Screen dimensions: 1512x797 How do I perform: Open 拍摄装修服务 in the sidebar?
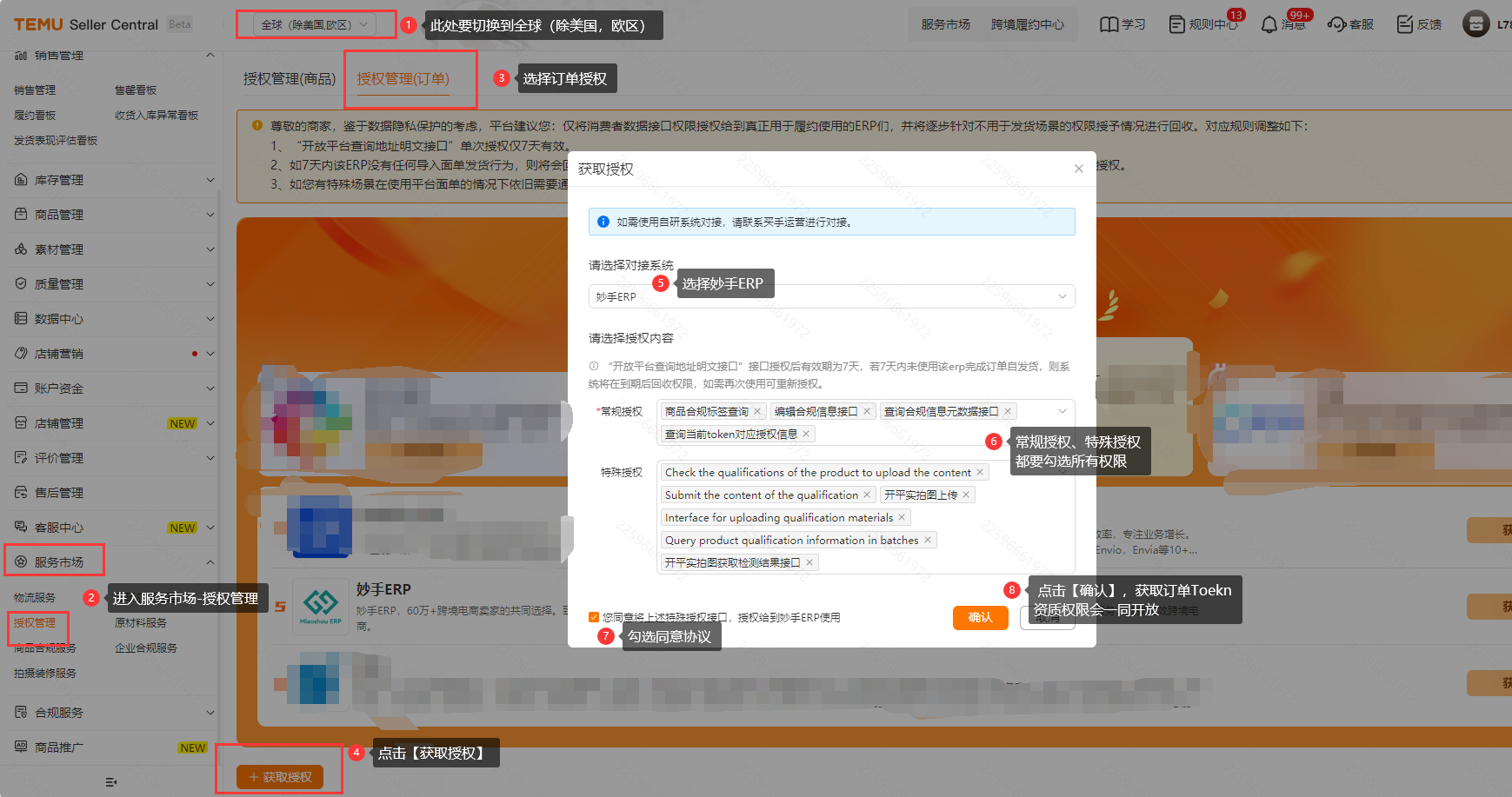point(45,674)
